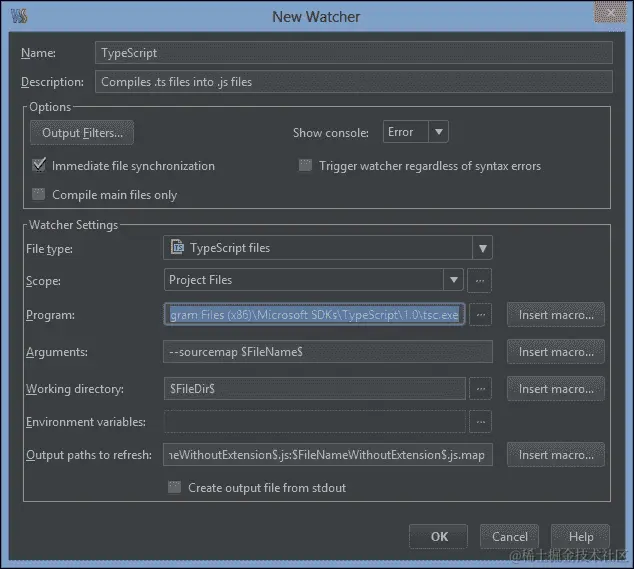Open the Environment variables editor

click(480, 422)
